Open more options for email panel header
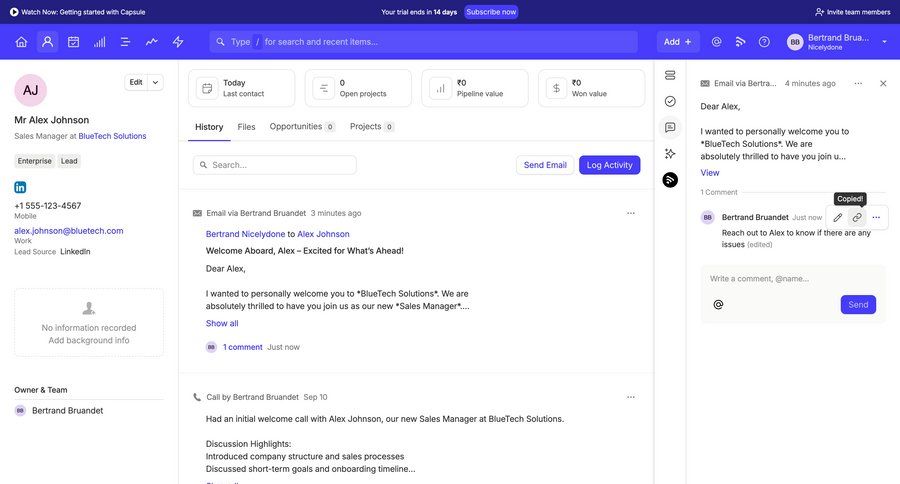The height and width of the screenshot is (484, 900). tap(858, 83)
